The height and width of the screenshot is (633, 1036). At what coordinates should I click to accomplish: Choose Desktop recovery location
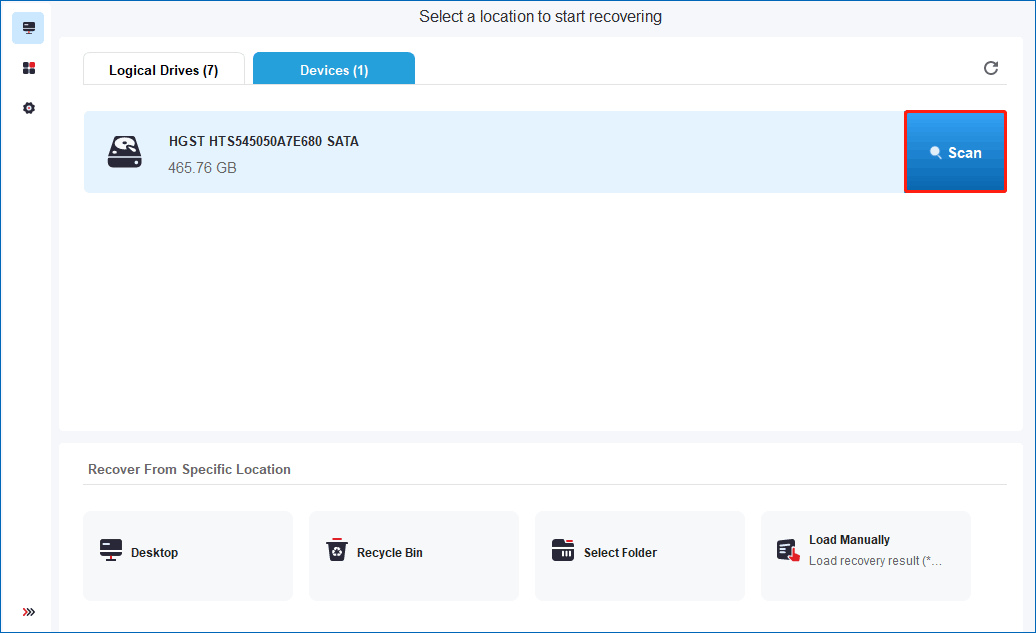(x=188, y=555)
